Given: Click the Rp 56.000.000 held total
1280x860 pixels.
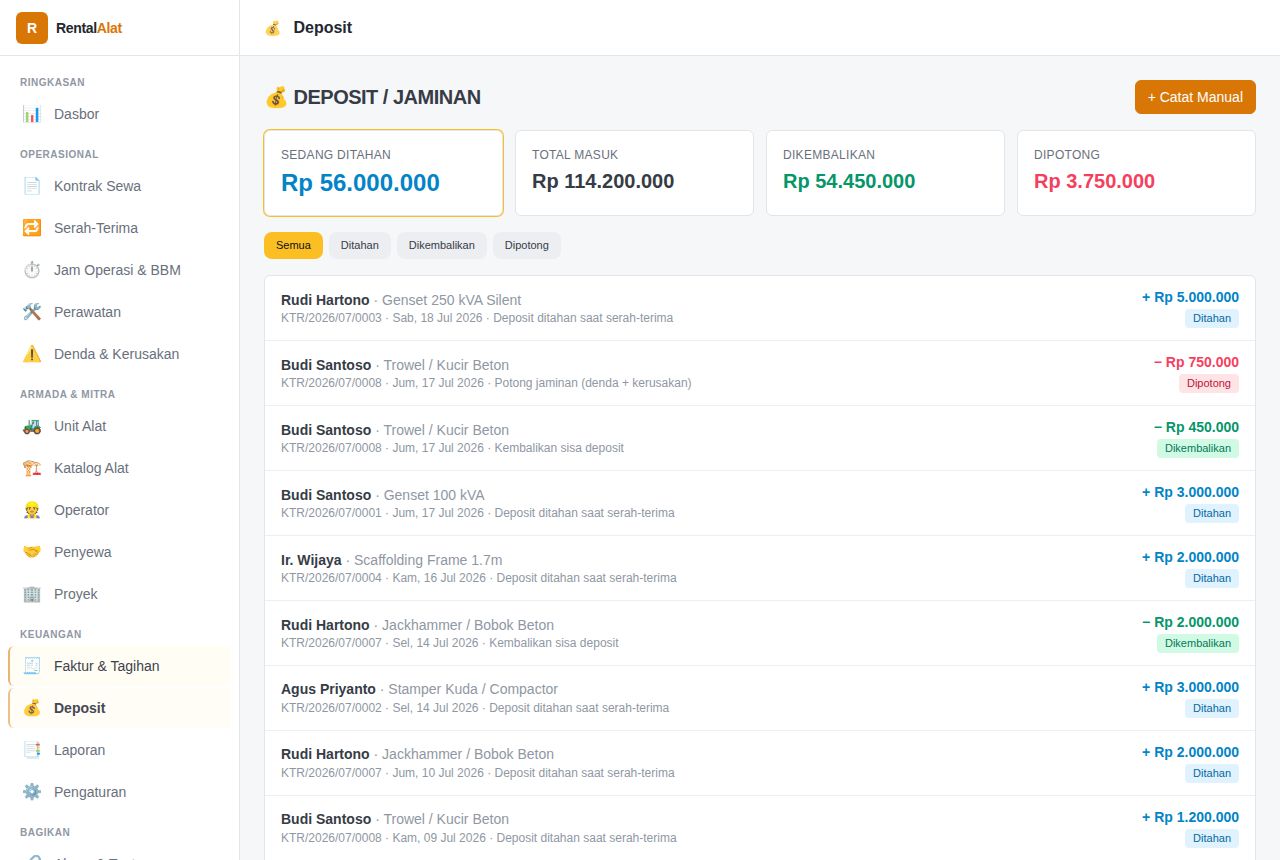Looking at the screenshot, I should (x=360, y=183).
